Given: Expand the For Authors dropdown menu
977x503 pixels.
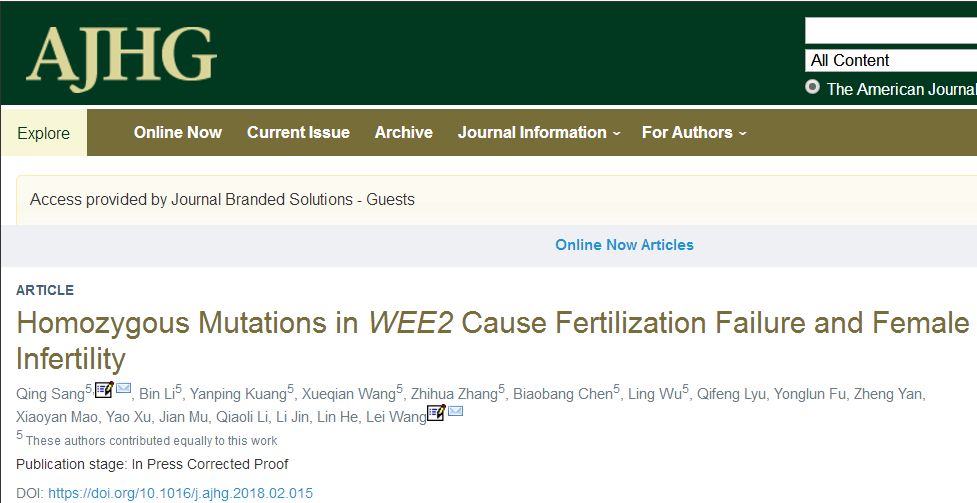Looking at the screenshot, I should pos(694,133).
